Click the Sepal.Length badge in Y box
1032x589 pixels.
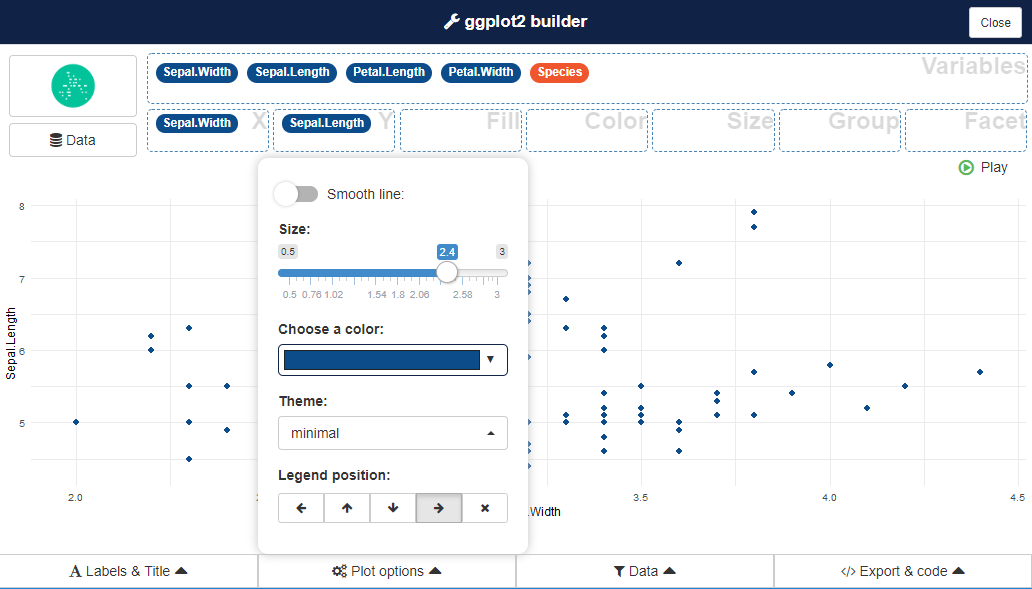point(326,123)
